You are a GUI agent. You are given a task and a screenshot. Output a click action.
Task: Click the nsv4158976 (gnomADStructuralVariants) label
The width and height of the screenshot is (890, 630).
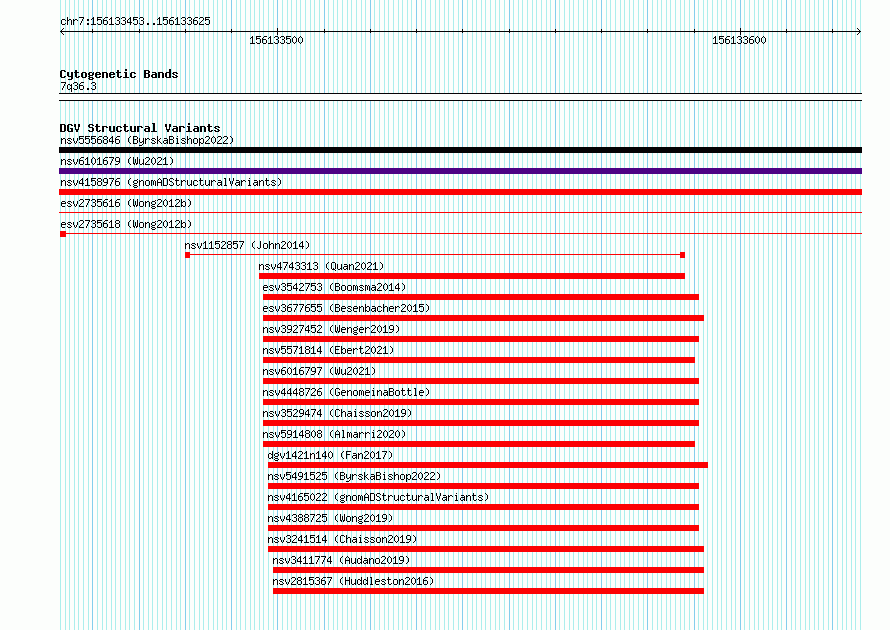coord(171,182)
